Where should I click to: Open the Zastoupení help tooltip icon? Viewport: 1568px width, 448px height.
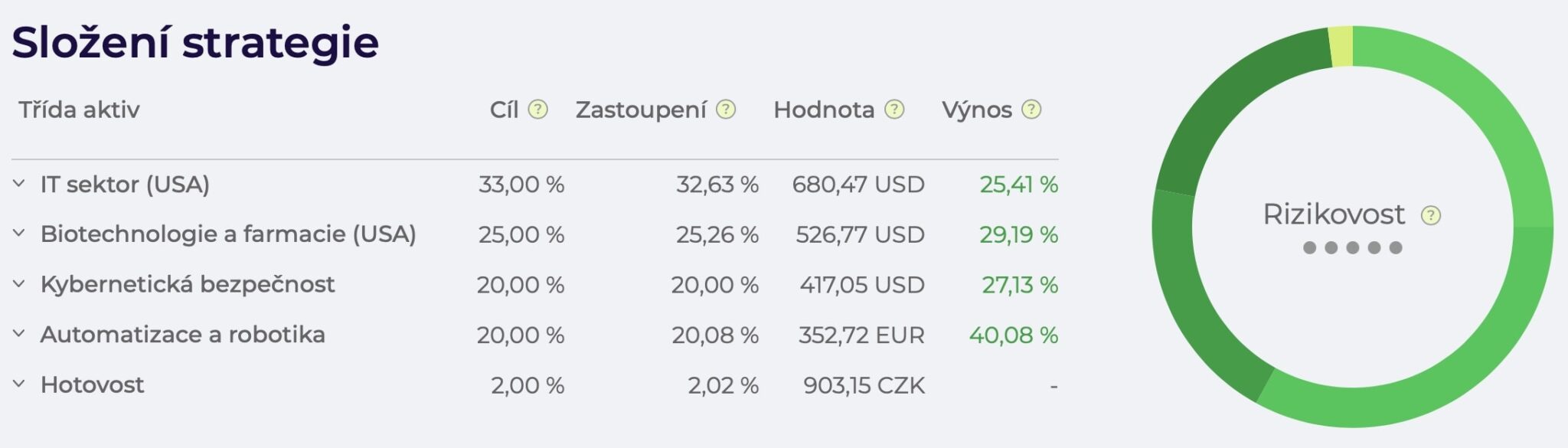[726, 110]
